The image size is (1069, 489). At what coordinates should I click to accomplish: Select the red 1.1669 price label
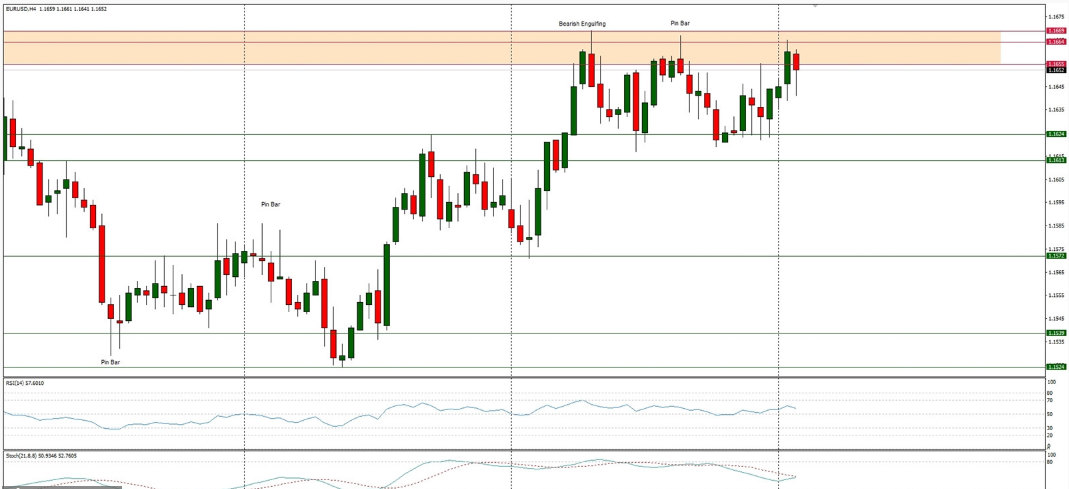[1056, 31]
